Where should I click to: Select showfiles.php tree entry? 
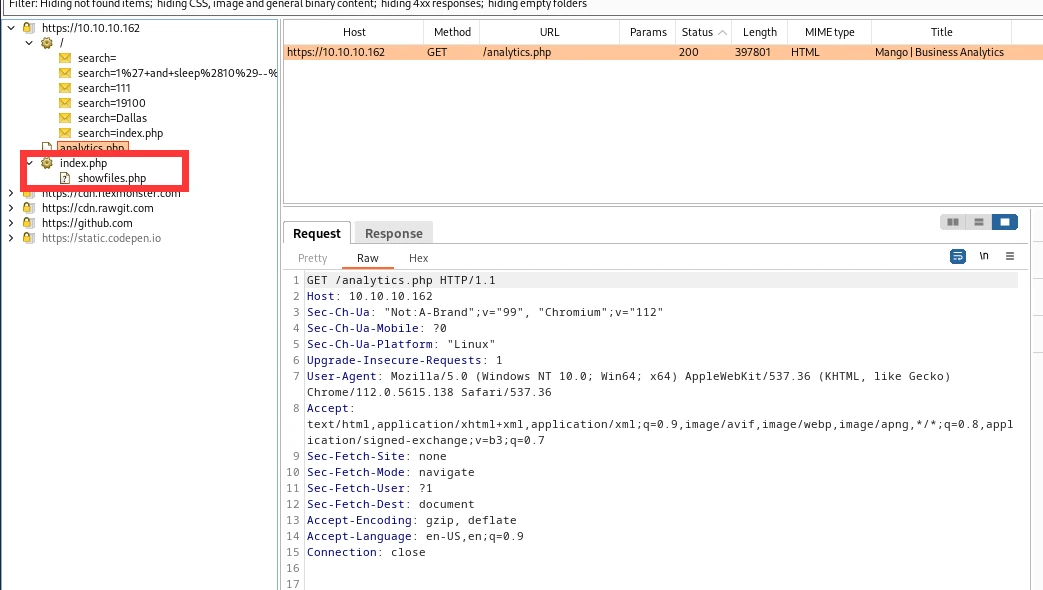tap(112, 178)
